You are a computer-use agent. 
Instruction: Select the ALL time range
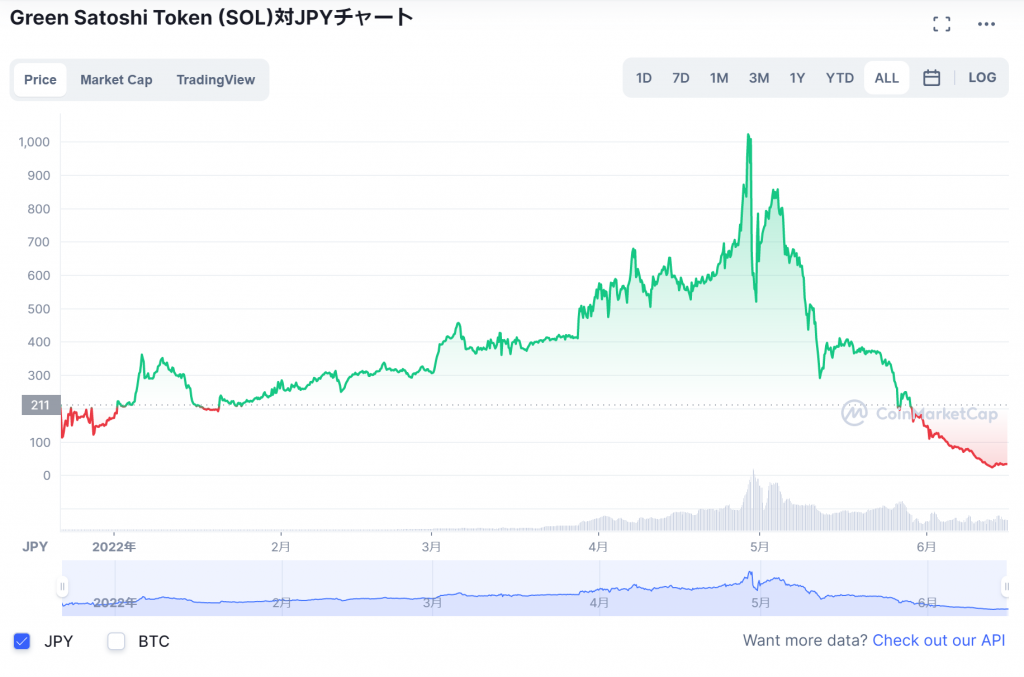tap(887, 78)
